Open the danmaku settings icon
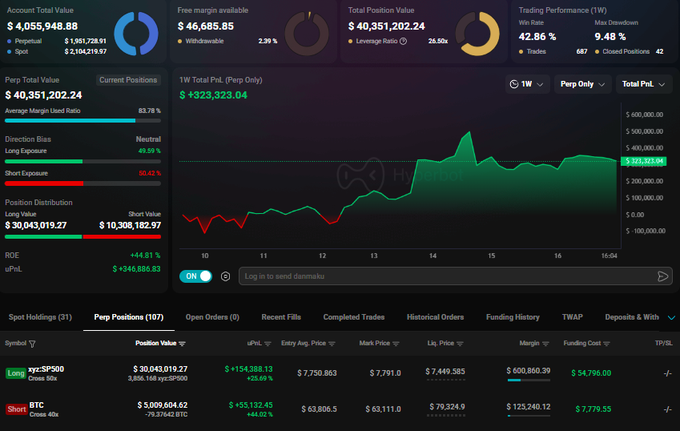 [x=226, y=276]
